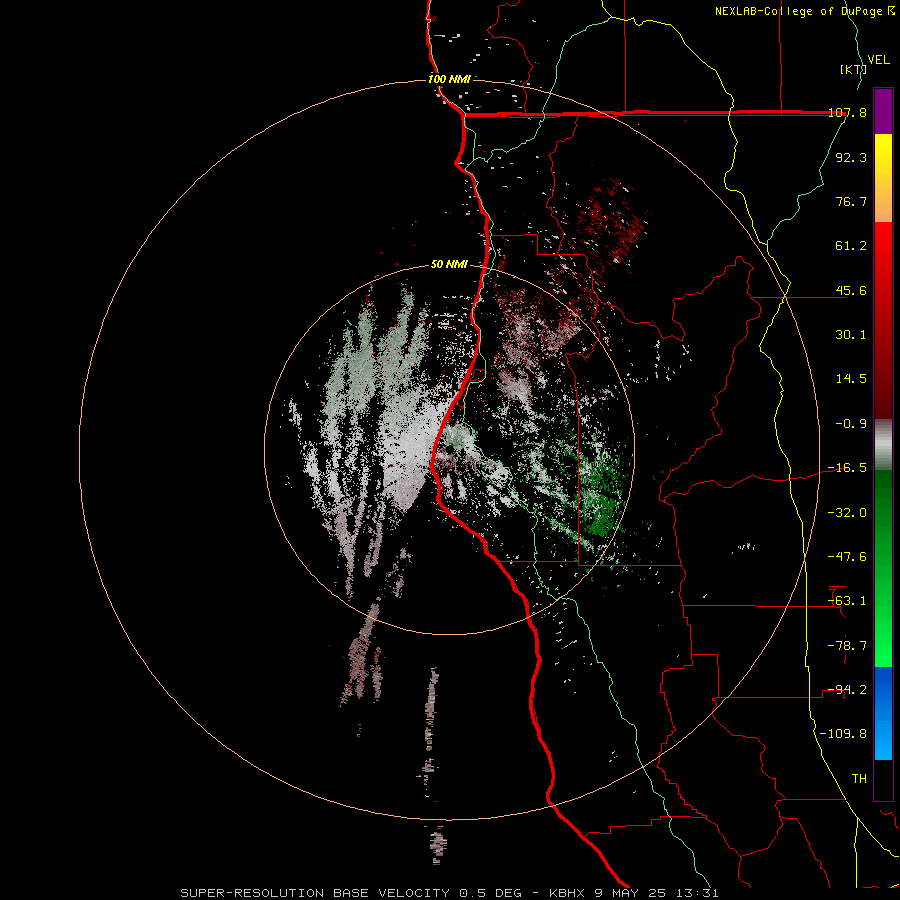
Task: Click the TH threshold label in legend
Action: (x=859, y=779)
